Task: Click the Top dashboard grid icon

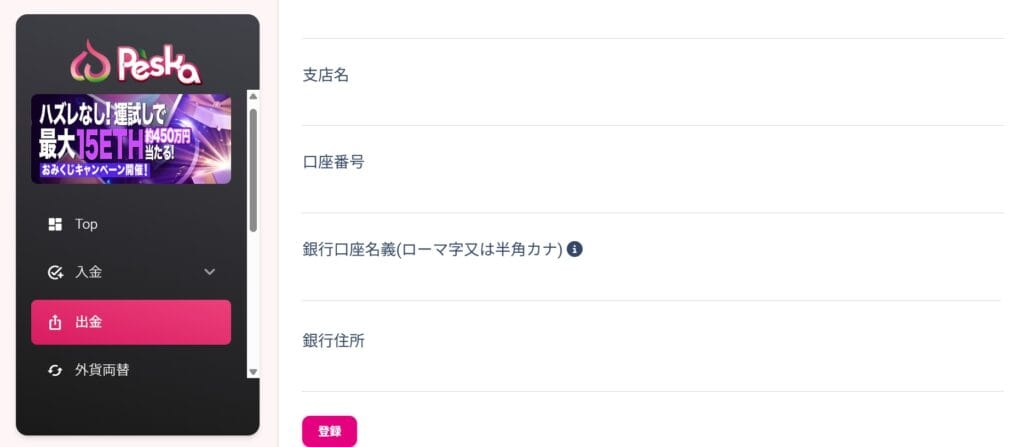Action: [56, 224]
